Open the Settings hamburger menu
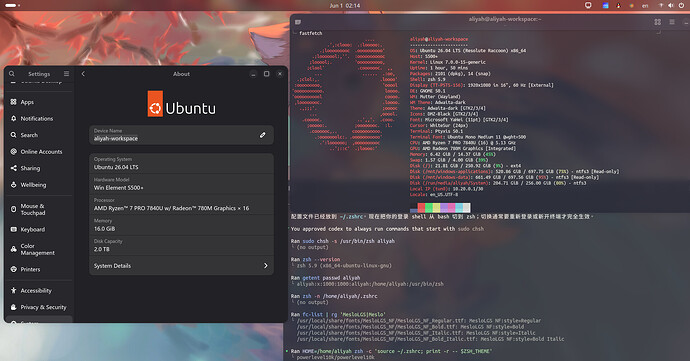The width and height of the screenshot is (690, 361). pyautogui.click(x=66, y=74)
